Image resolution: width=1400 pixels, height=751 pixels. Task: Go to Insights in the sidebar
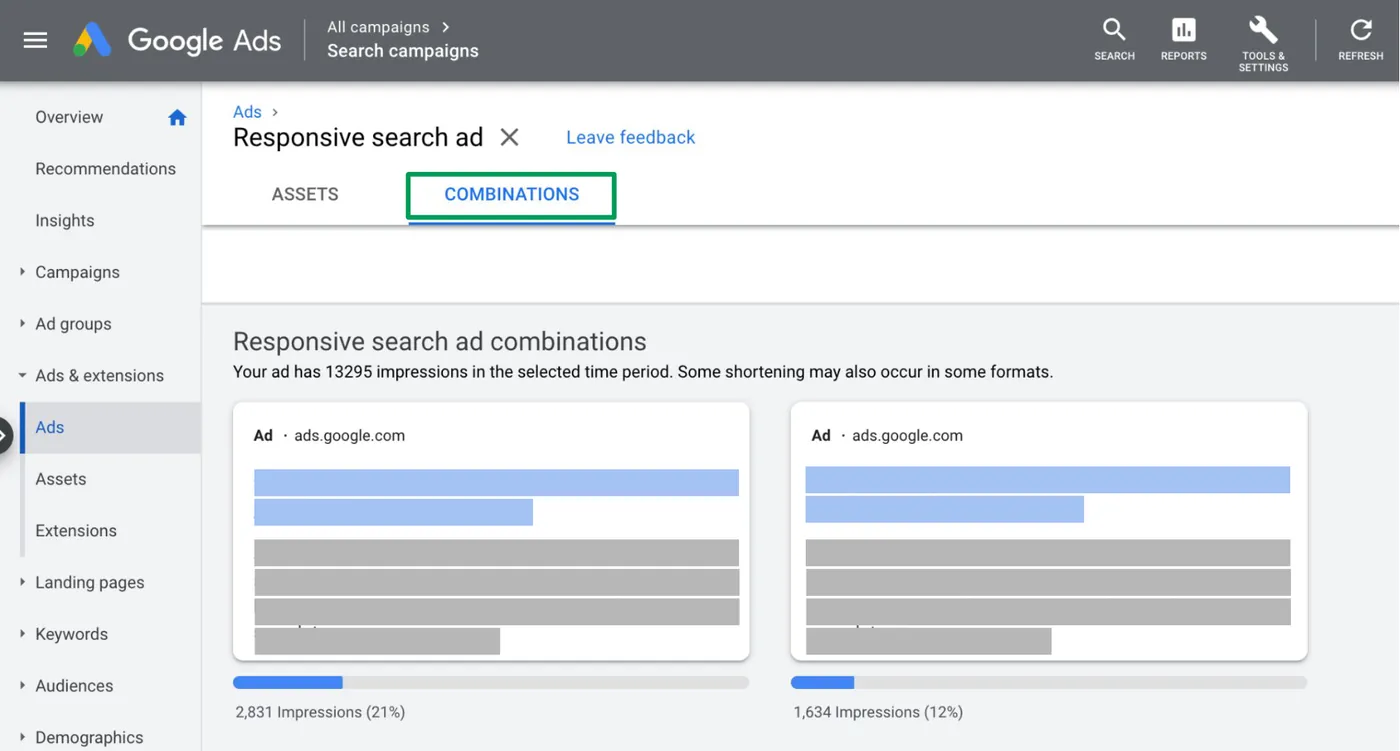click(65, 221)
